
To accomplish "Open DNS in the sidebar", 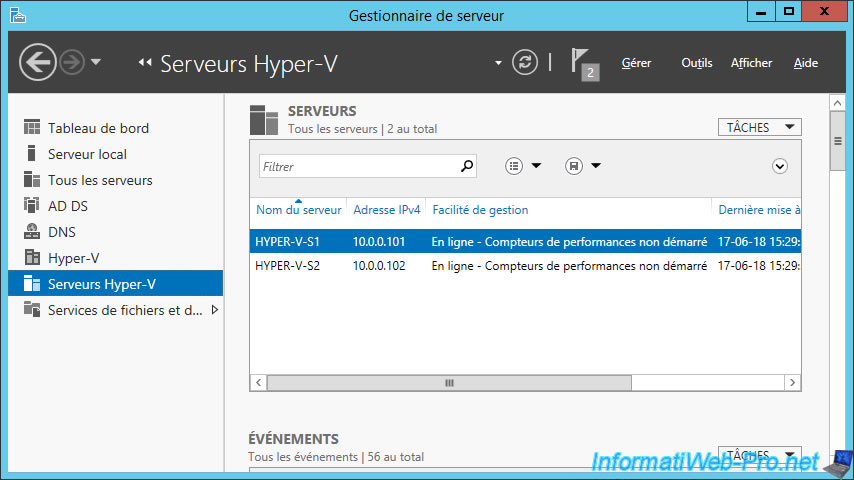I will (115, 232).
